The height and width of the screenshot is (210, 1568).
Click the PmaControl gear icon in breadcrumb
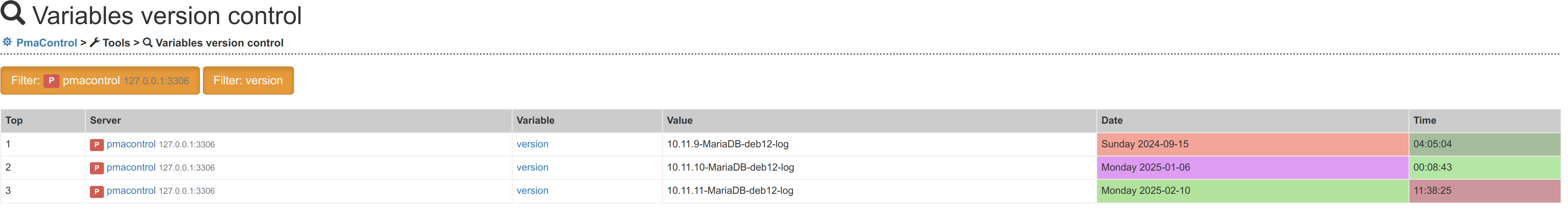[7, 42]
